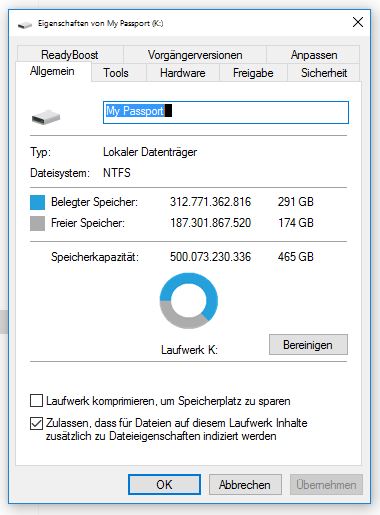This screenshot has width=380, height=515.
Task: Click the drive icon in the title bar
Action: tap(25, 24)
